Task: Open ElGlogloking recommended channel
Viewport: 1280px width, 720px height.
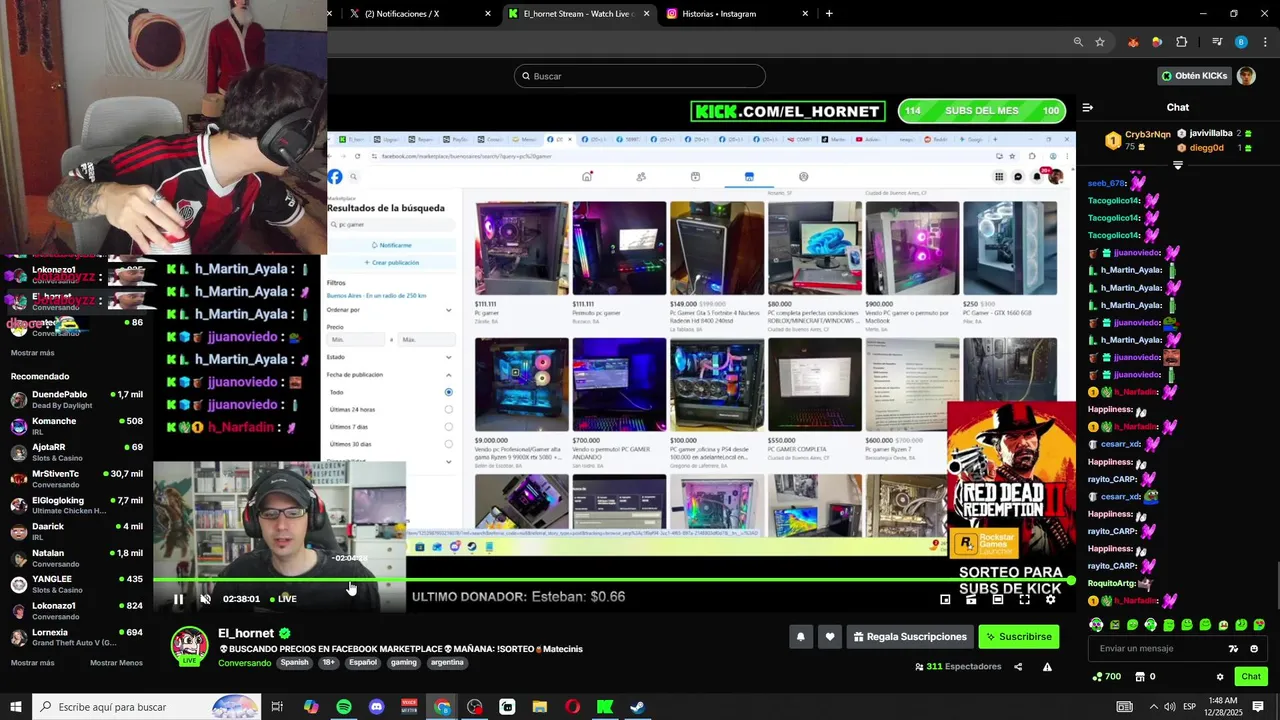Action: tap(76, 505)
